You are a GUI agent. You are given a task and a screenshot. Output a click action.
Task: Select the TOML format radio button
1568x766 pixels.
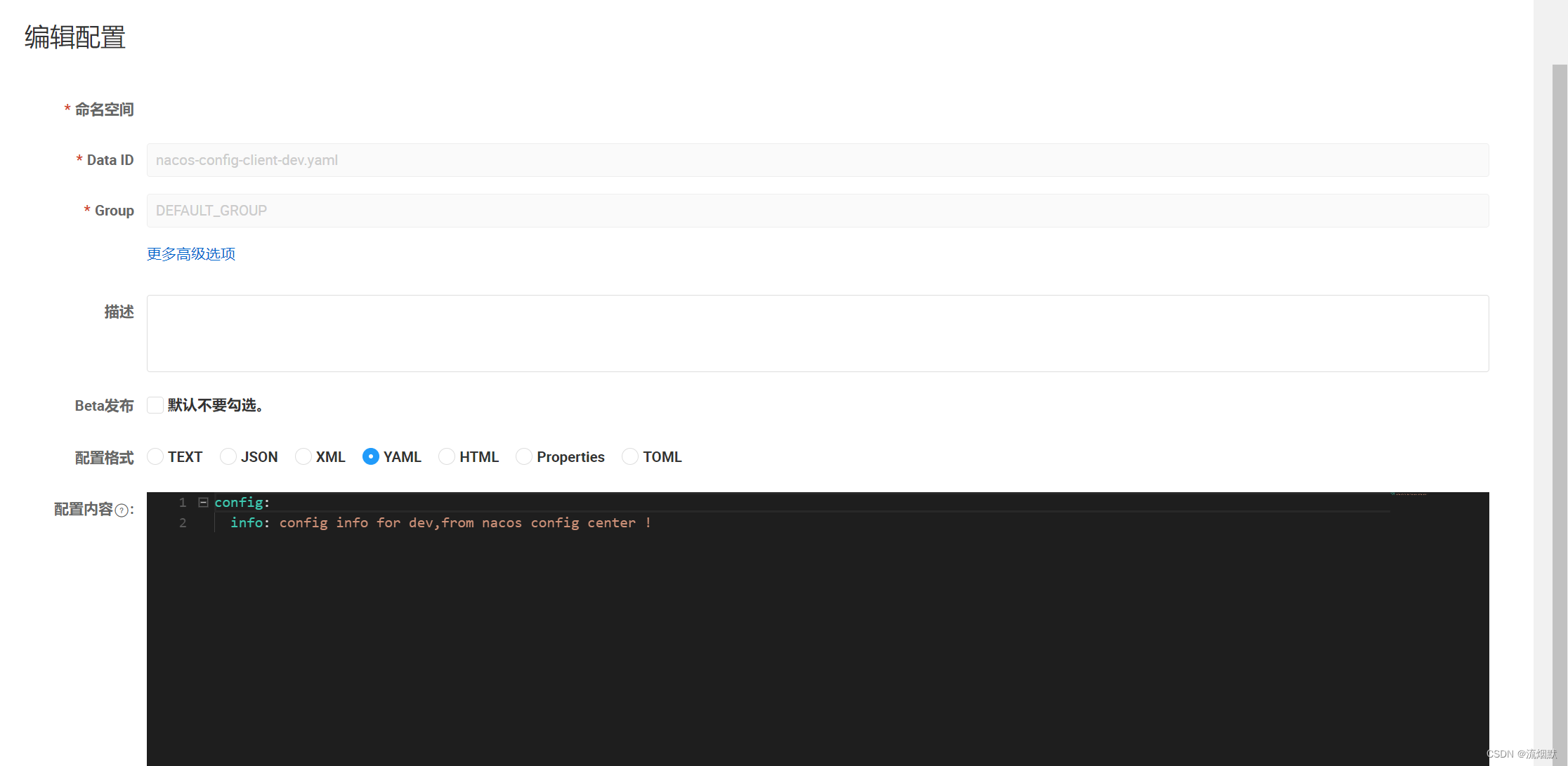630,456
